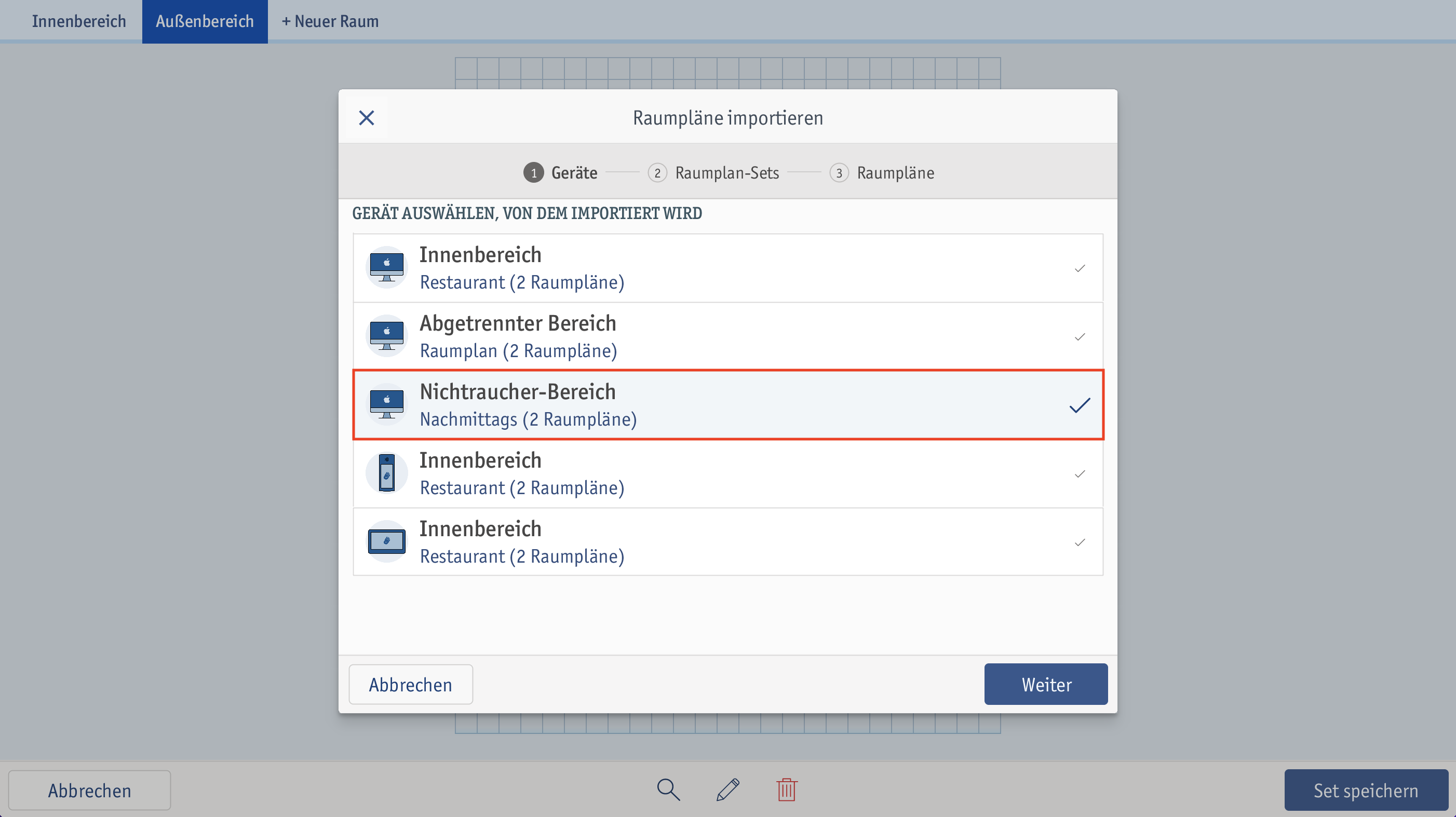The width and height of the screenshot is (1456, 817).
Task: Switch to the Außenbereich room tab
Action: coord(205,21)
